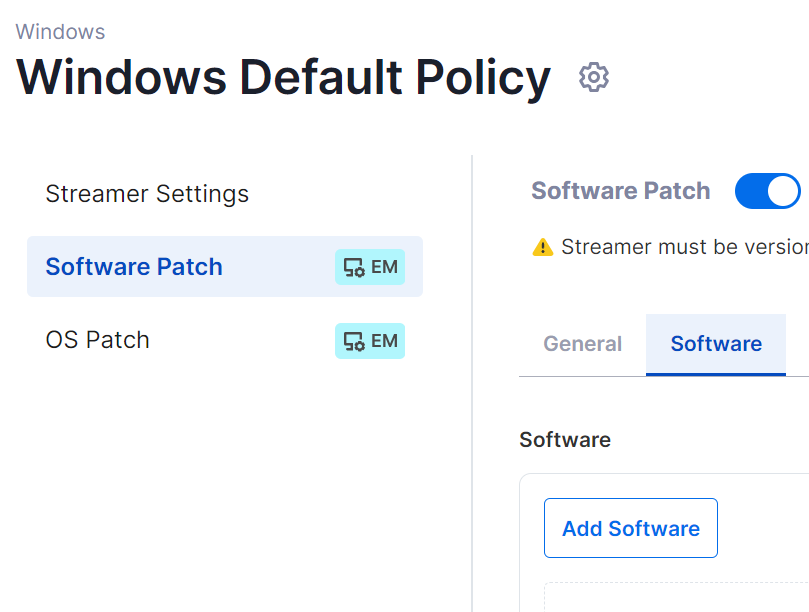Open Streamer Settings from the sidebar

pos(147,194)
